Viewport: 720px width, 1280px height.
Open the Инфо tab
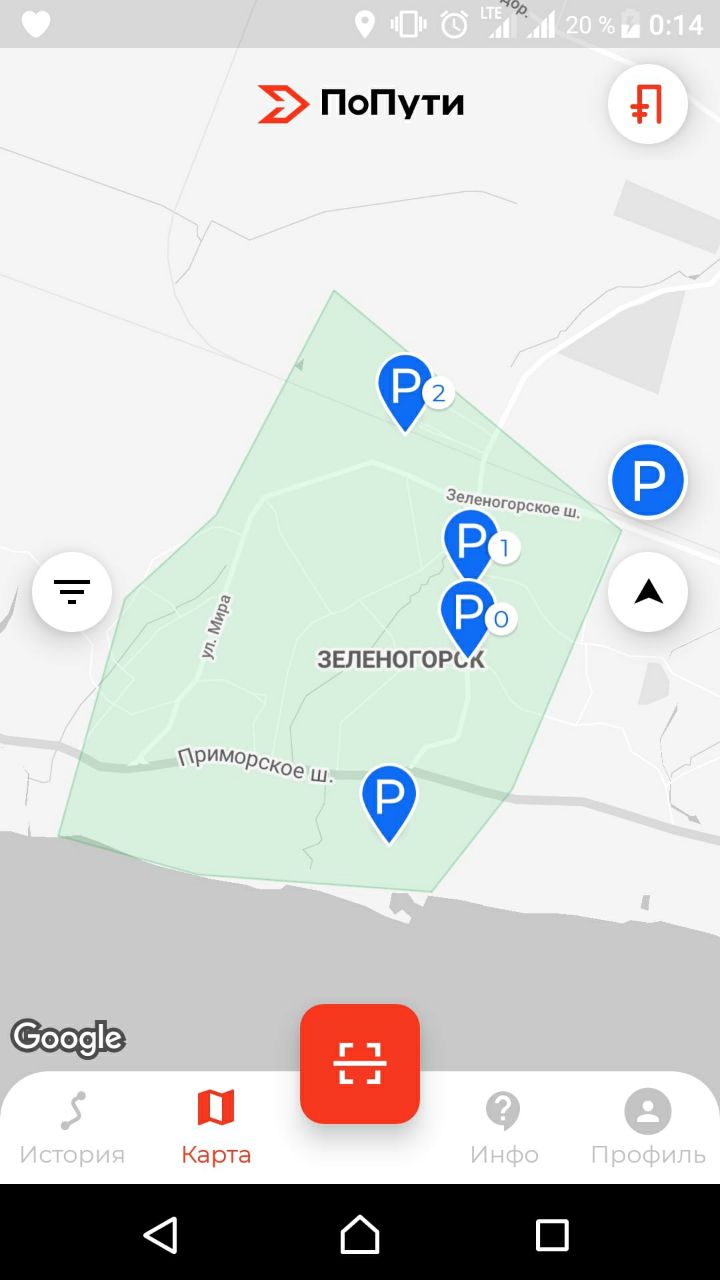click(504, 1128)
